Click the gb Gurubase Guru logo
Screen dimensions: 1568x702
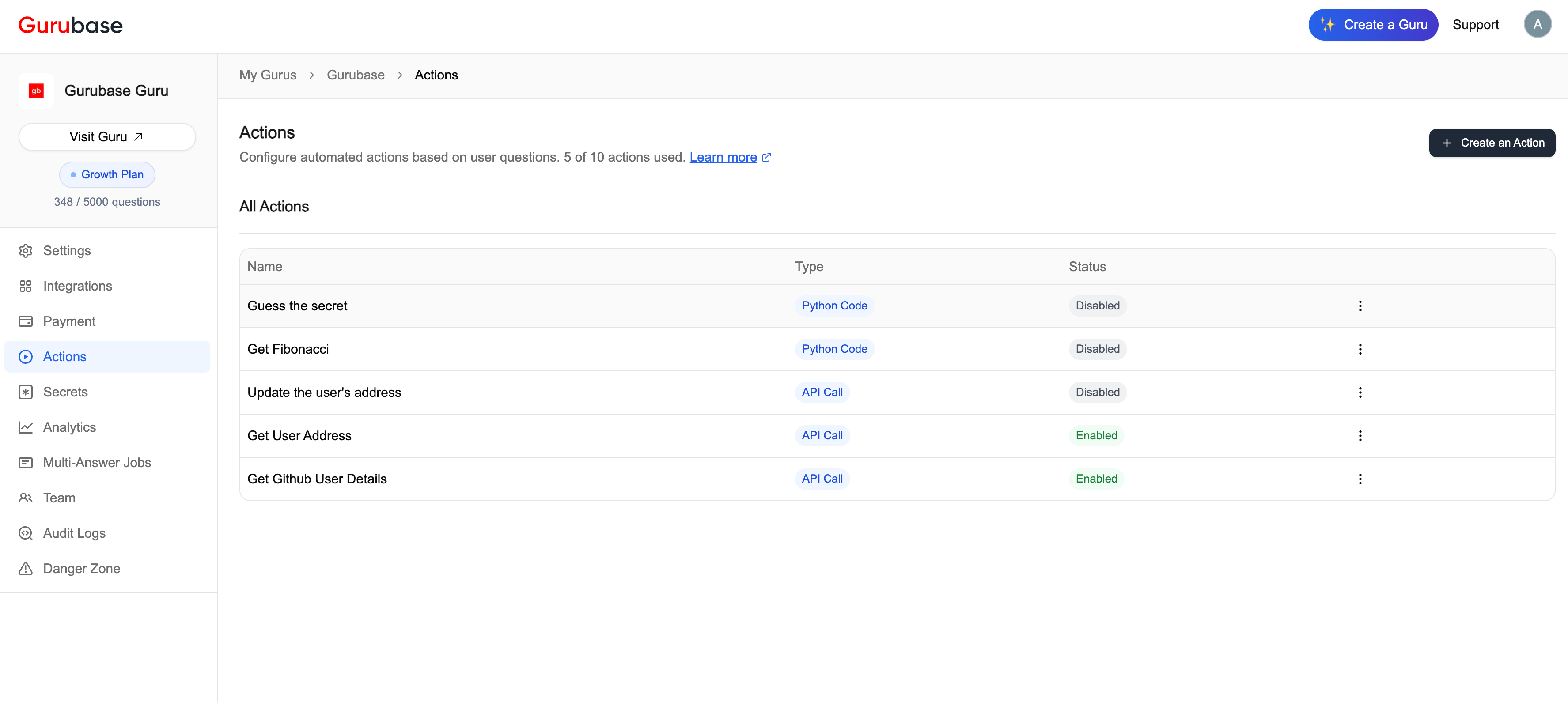(36, 91)
